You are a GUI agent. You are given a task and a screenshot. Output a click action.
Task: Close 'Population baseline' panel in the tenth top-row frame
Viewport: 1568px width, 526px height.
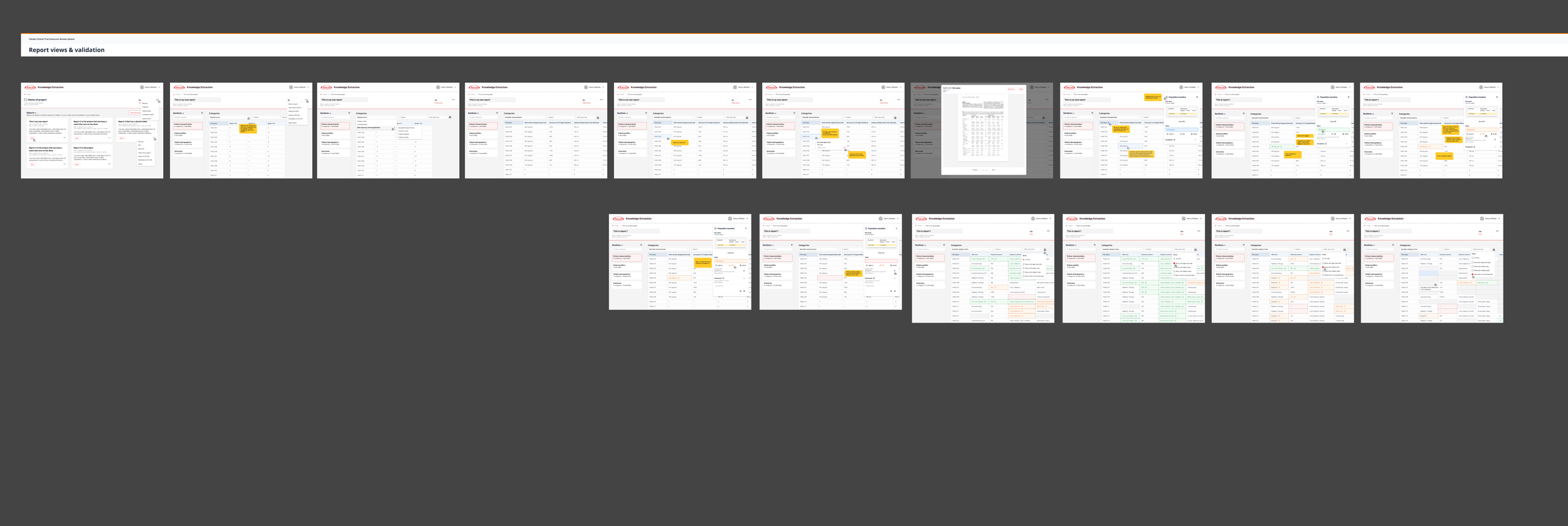(1497, 97)
